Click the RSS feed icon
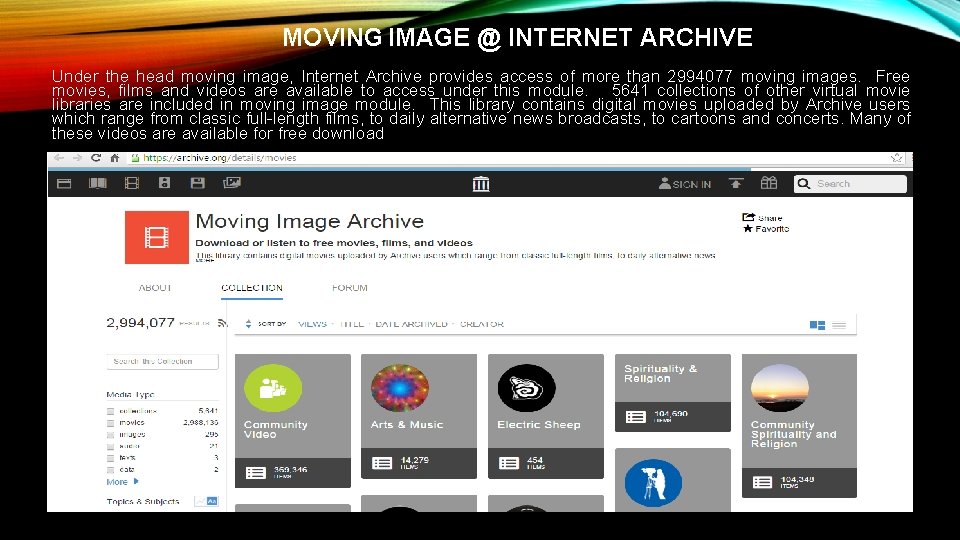This screenshot has height=540, width=960. click(222, 323)
